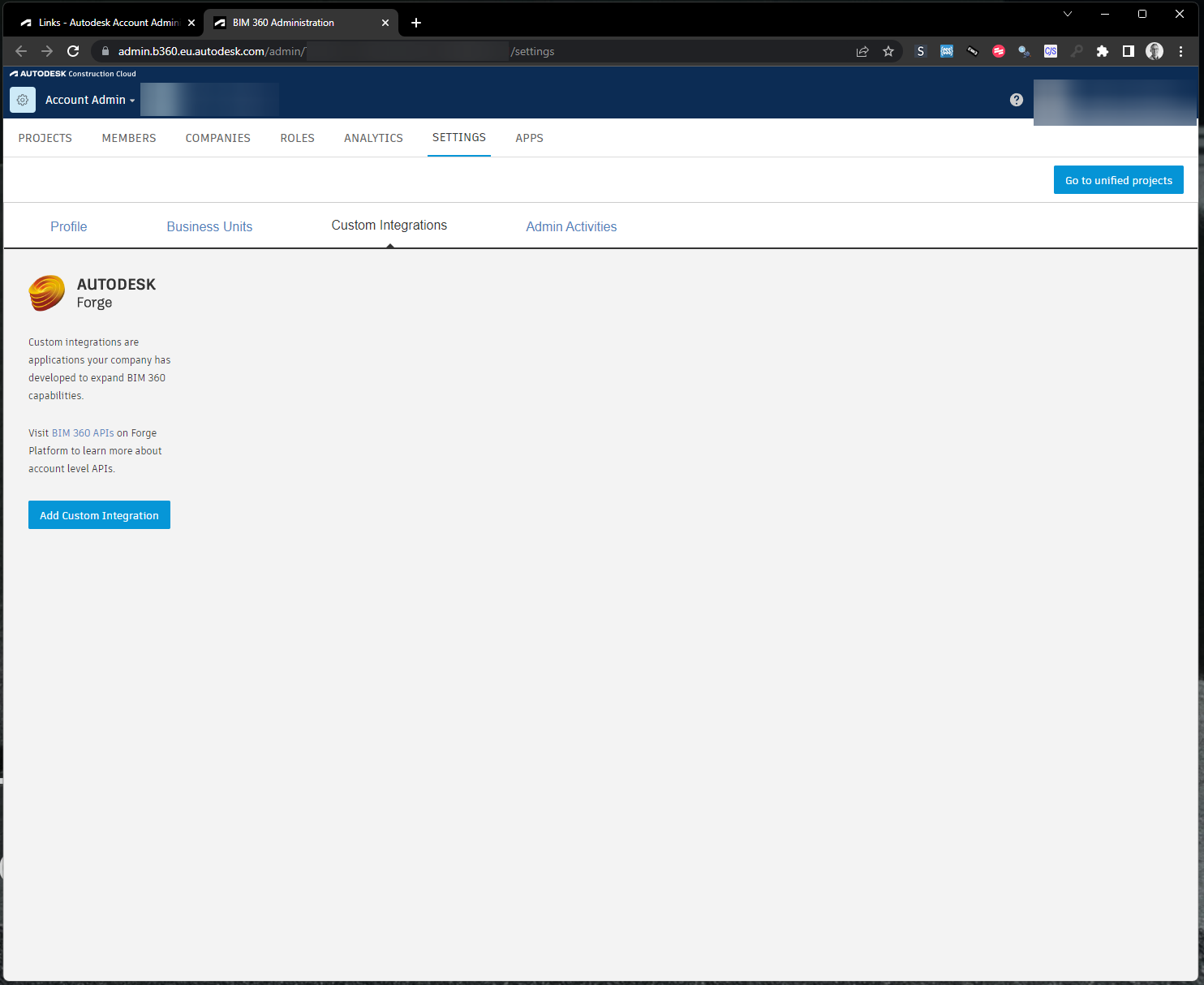Bookmark this page with the star icon
The image size is (1204, 985).
tap(888, 51)
